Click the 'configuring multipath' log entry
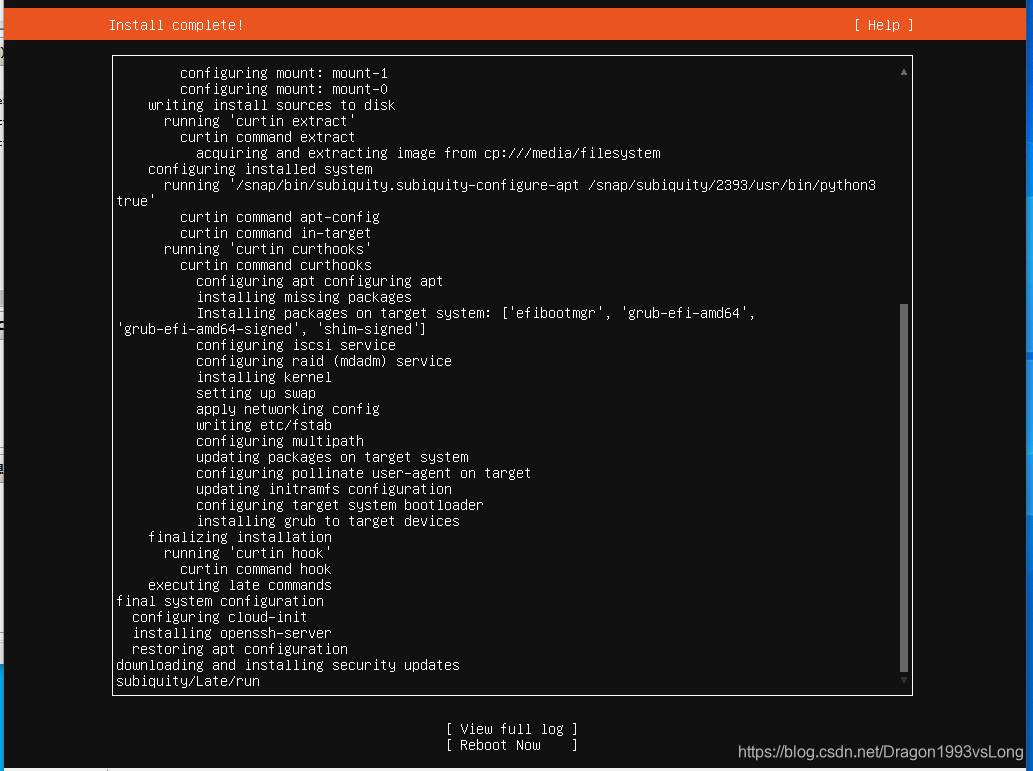 pos(280,440)
